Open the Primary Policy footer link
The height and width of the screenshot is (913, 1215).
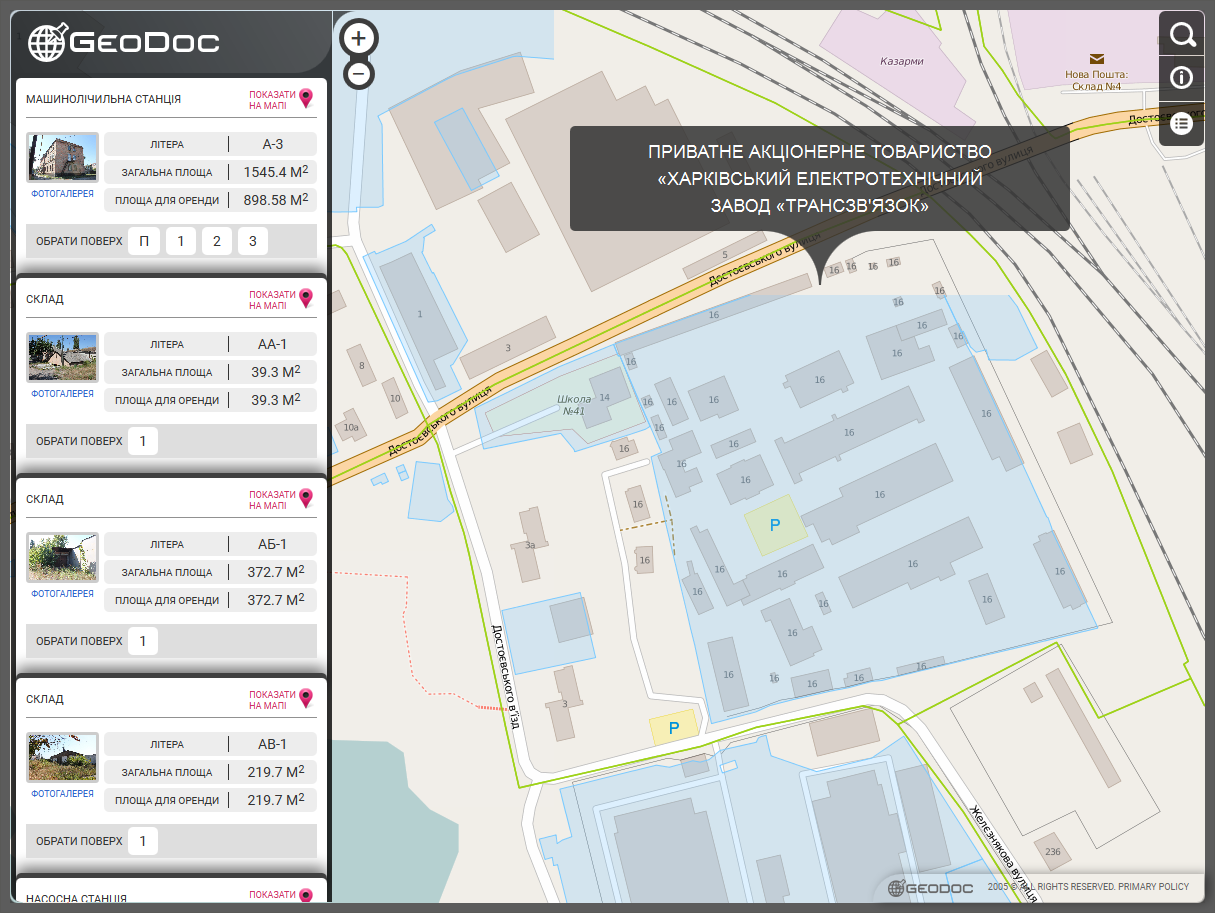pyautogui.click(x=1153, y=886)
